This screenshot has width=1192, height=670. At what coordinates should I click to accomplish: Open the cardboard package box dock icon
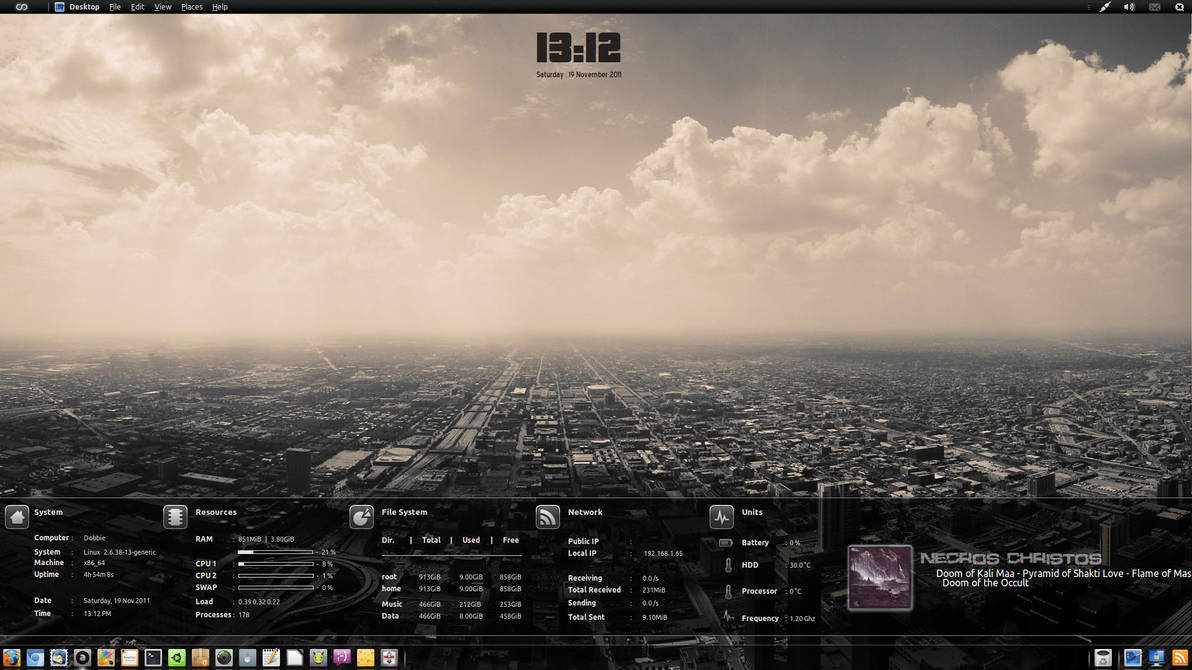200,658
